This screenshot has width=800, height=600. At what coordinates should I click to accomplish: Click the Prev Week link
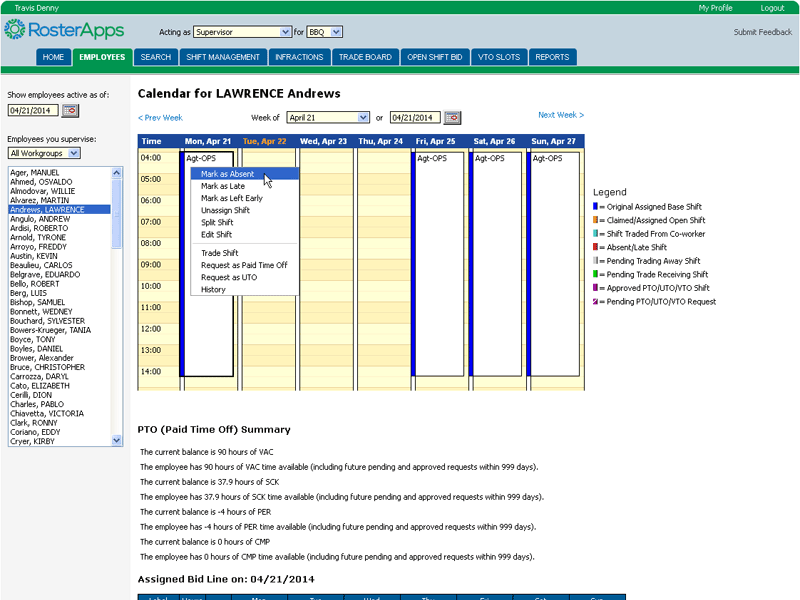[160, 117]
